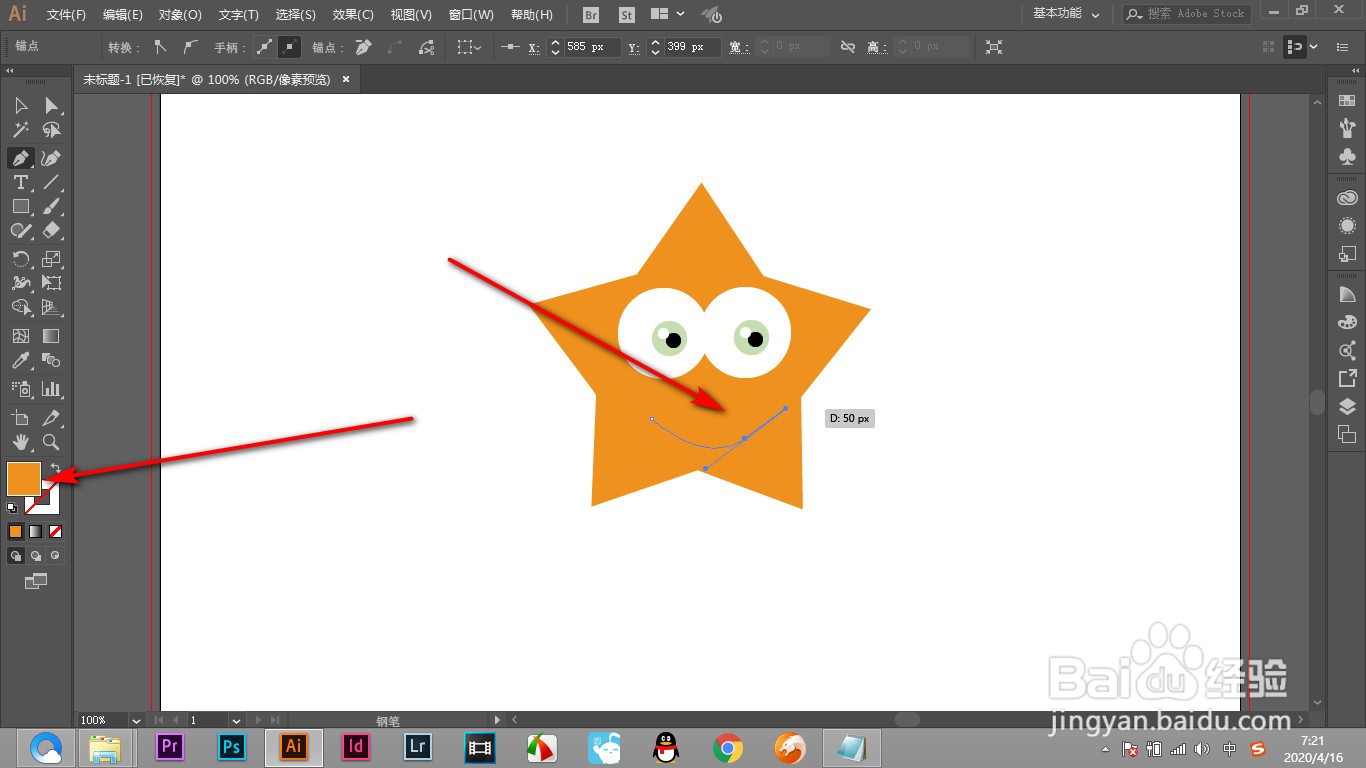Select the Magic Wand tool

click(20, 130)
